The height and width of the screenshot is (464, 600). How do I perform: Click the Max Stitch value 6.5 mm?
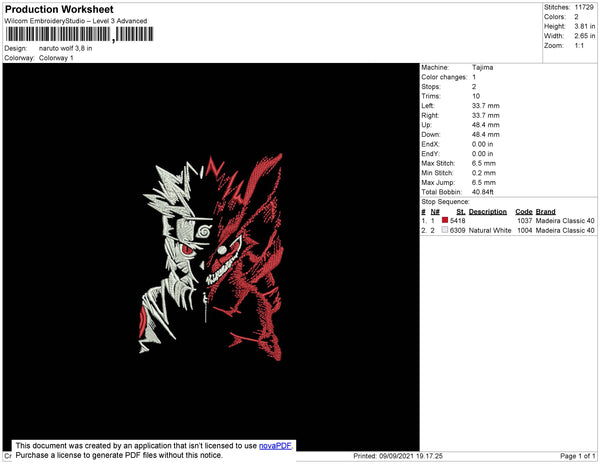click(x=484, y=163)
